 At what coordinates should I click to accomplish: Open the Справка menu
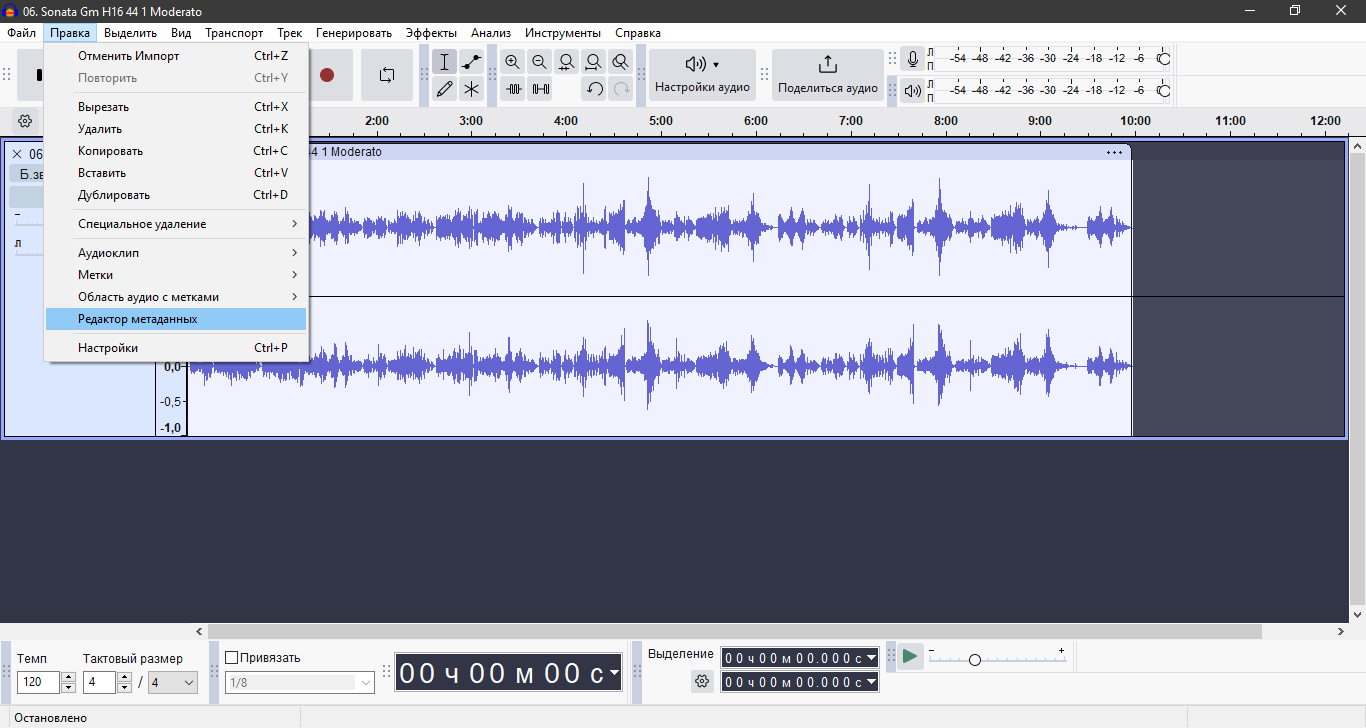click(x=638, y=33)
